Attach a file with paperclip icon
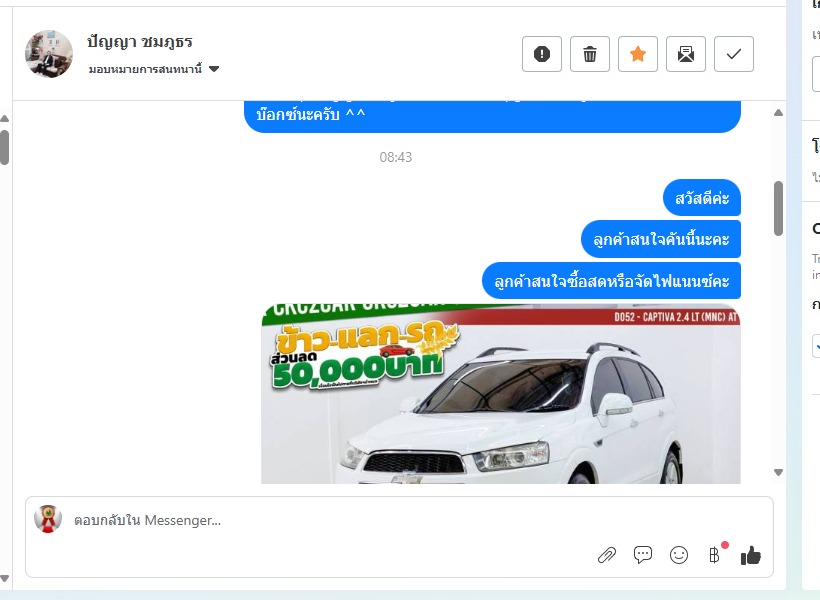 (x=607, y=555)
